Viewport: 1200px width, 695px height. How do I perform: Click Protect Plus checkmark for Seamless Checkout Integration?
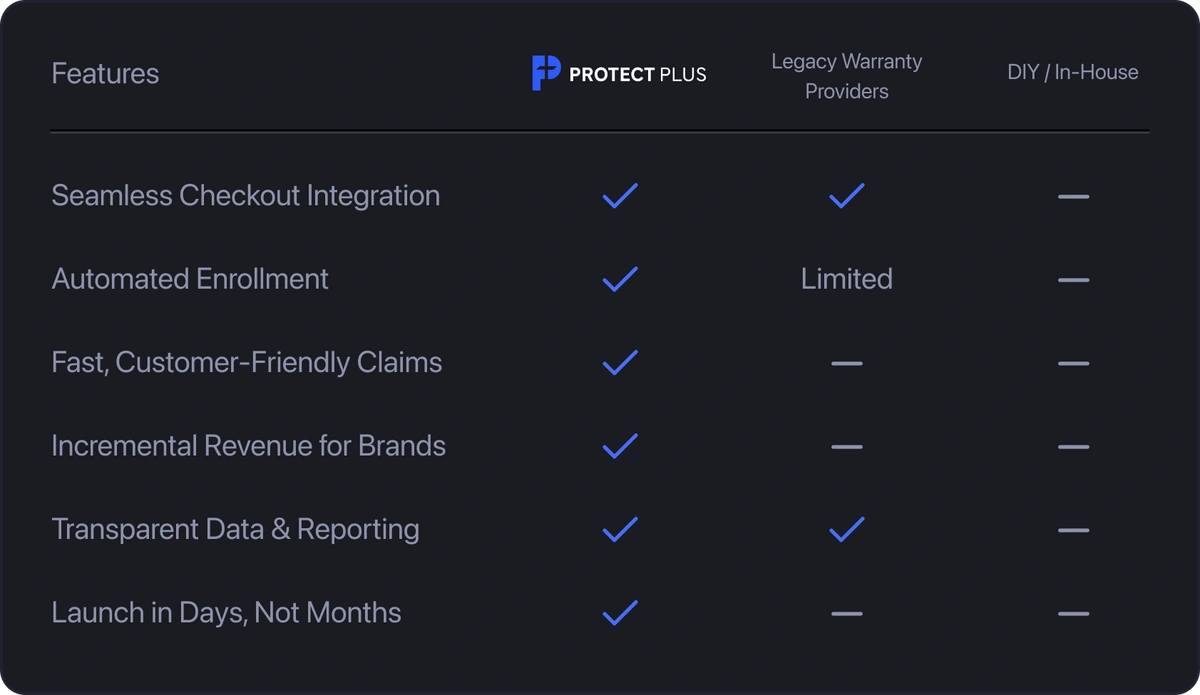(620, 196)
